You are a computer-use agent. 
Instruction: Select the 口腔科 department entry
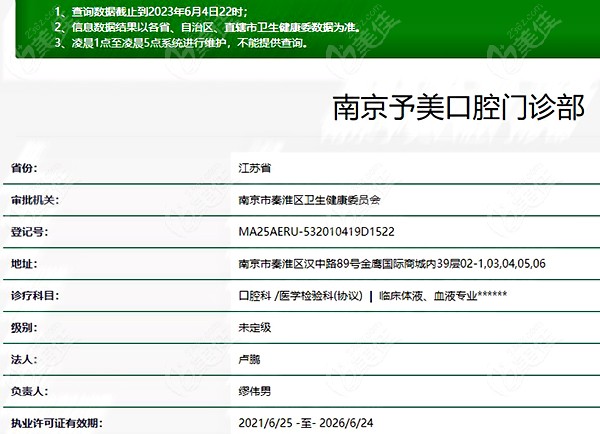[x=254, y=296]
